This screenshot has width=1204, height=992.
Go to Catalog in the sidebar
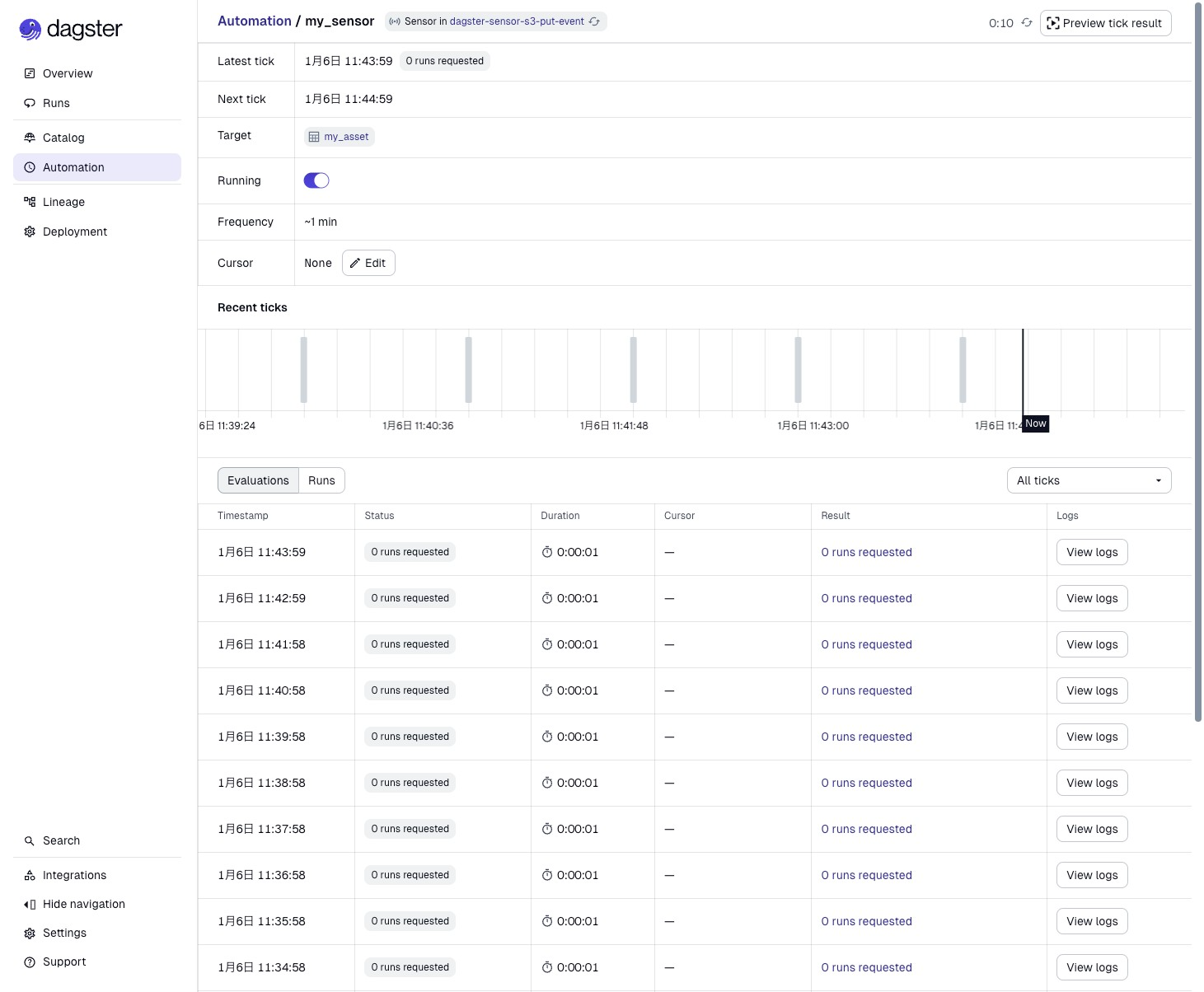click(x=63, y=138)
